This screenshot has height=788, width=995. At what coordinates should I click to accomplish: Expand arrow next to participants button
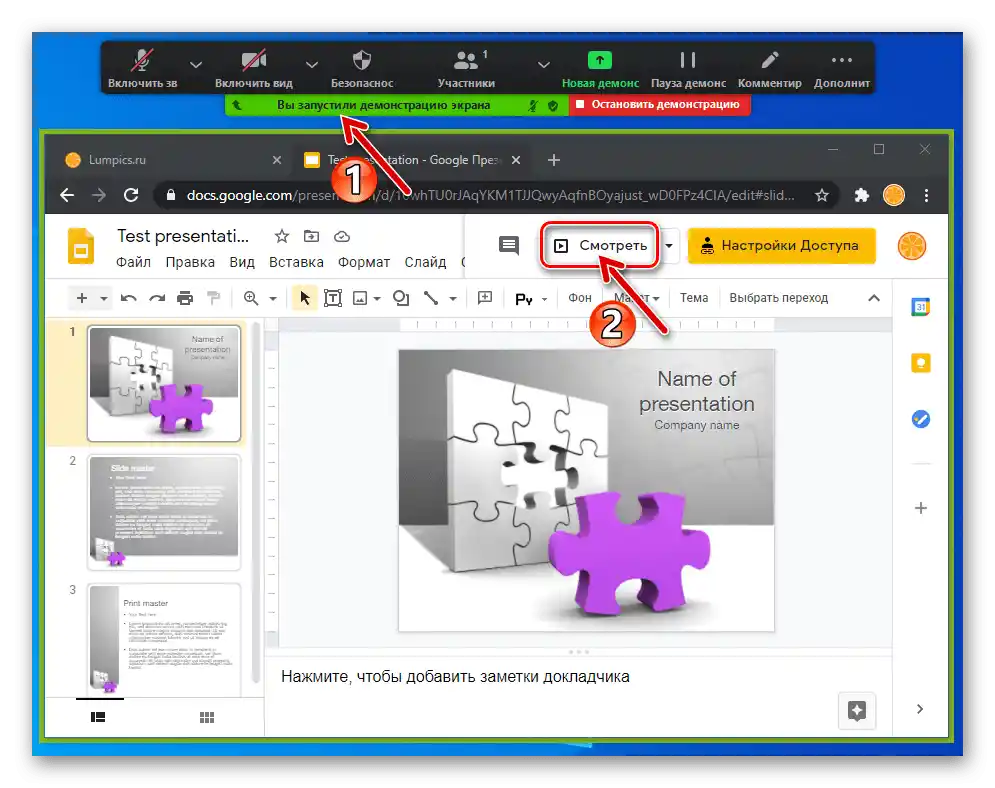tap(543, 65)
